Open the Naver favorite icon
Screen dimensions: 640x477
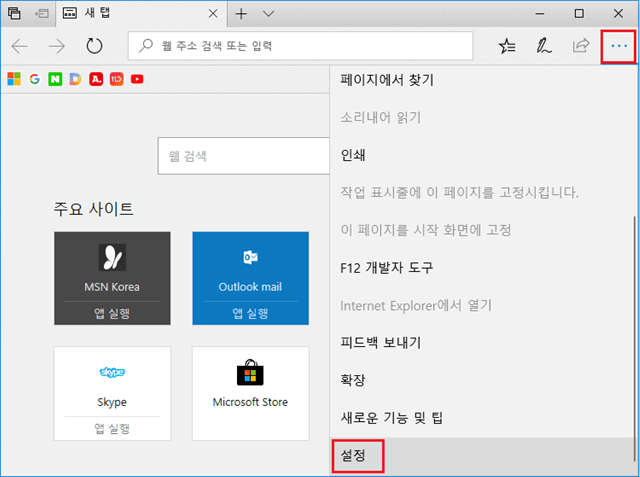(x=55, y=79)
